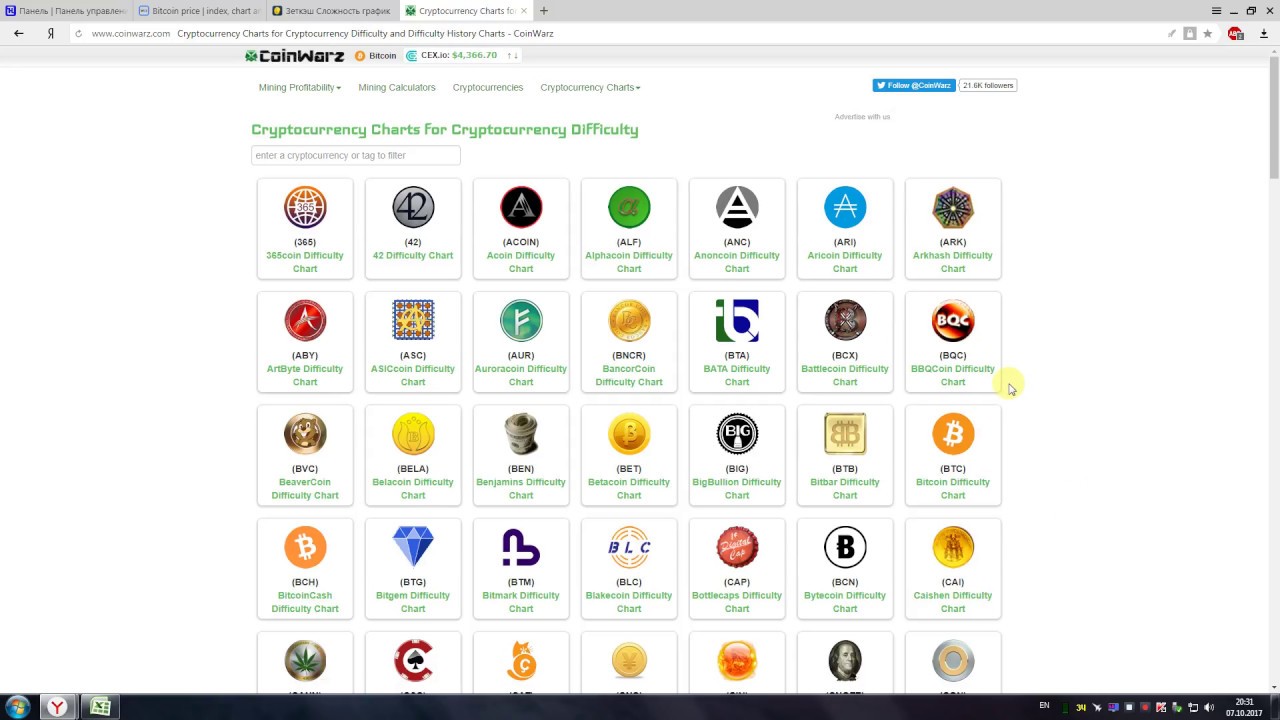This screenshot has height=720, width=1280.
Task: Click the ArtByte red star logo
Action: tap(305, 321)
